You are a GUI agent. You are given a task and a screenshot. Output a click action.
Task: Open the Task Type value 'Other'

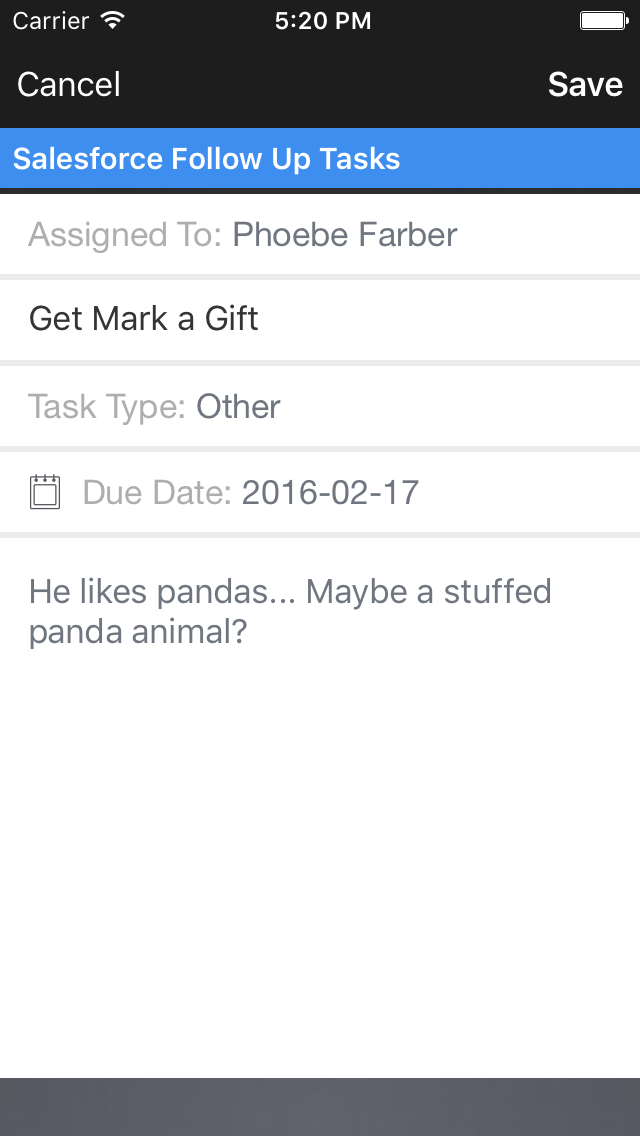pos(238,407)
